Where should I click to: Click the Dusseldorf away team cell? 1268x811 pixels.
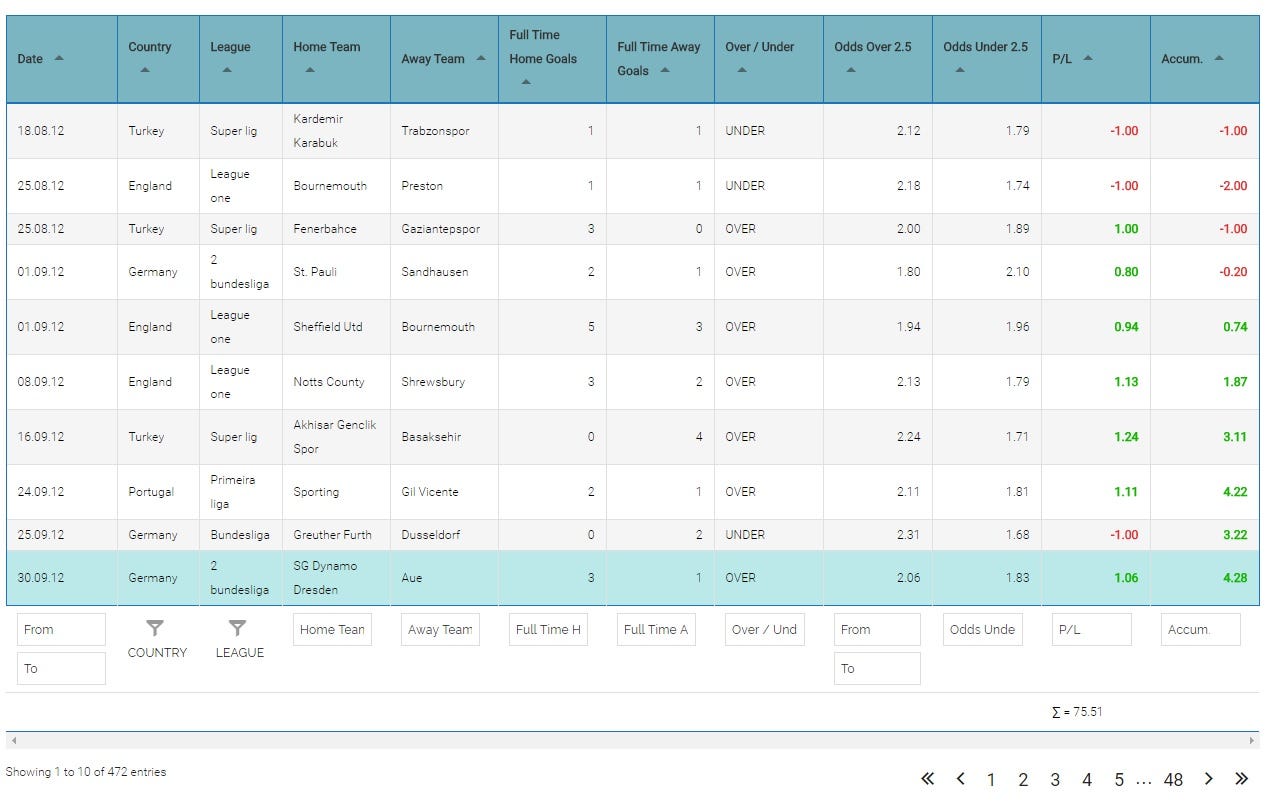coord(444,534)
